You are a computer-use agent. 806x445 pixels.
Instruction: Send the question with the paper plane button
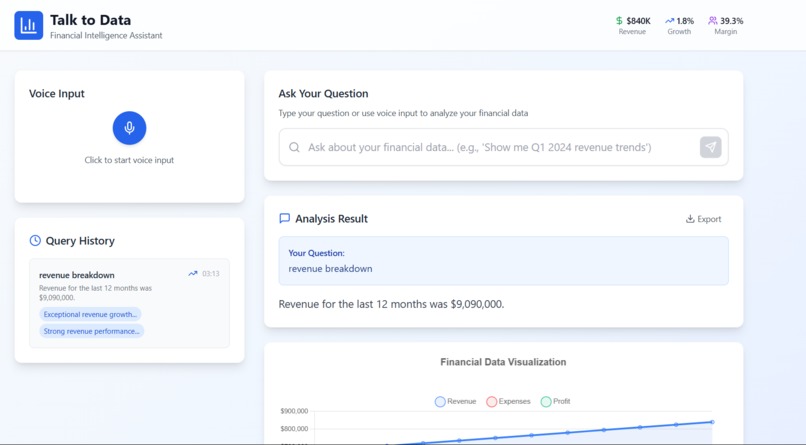coord(710,147)
